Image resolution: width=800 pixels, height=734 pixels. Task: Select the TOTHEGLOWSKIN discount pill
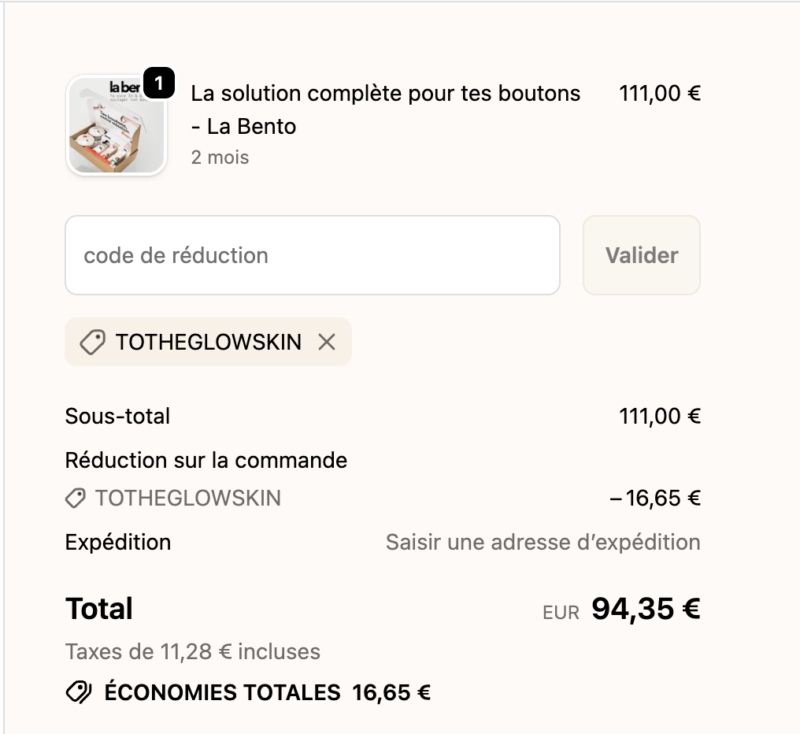[x=207, y=341]
